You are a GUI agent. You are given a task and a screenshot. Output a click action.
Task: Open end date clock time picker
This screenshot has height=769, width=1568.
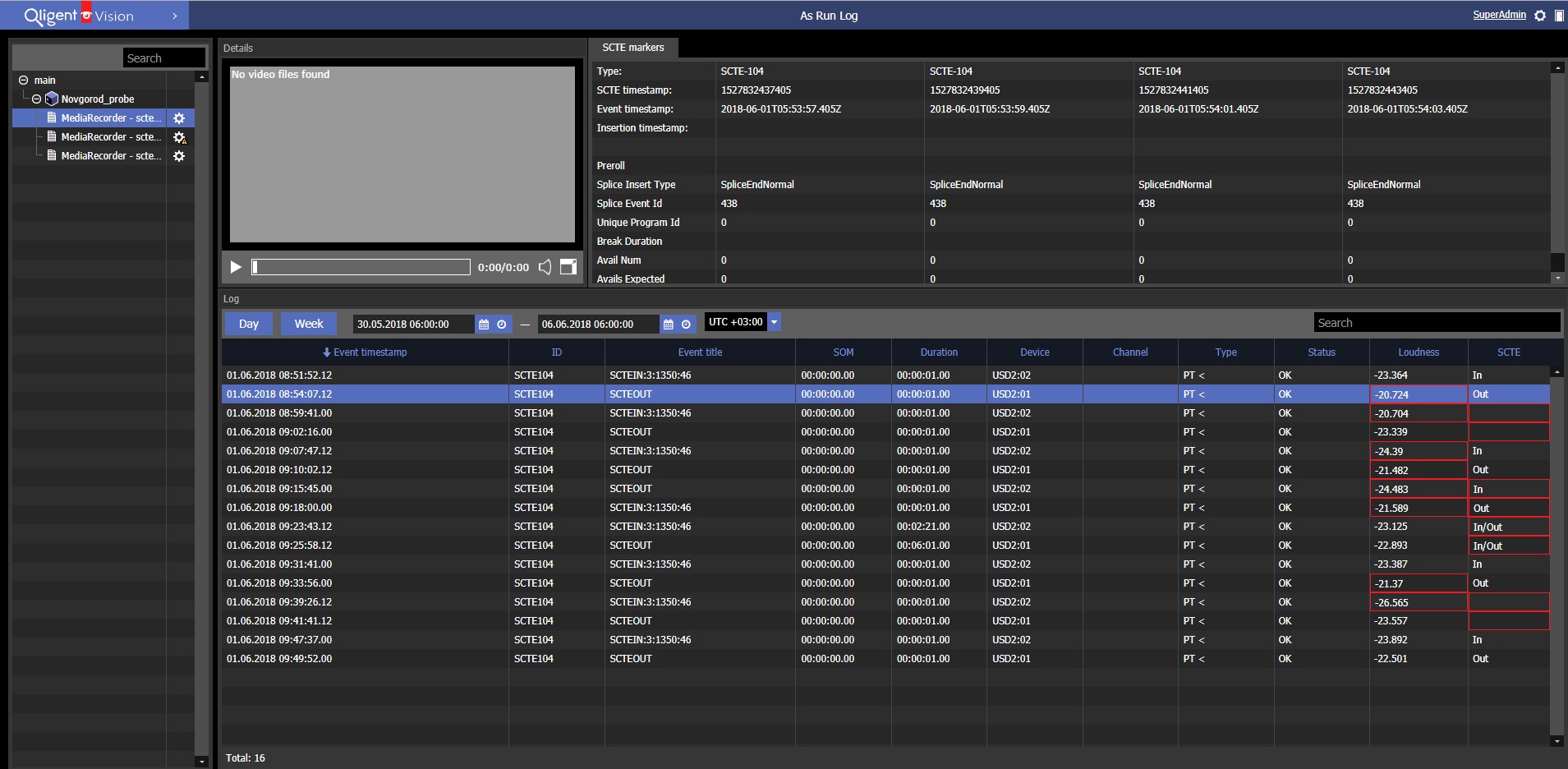pos(686,325)
